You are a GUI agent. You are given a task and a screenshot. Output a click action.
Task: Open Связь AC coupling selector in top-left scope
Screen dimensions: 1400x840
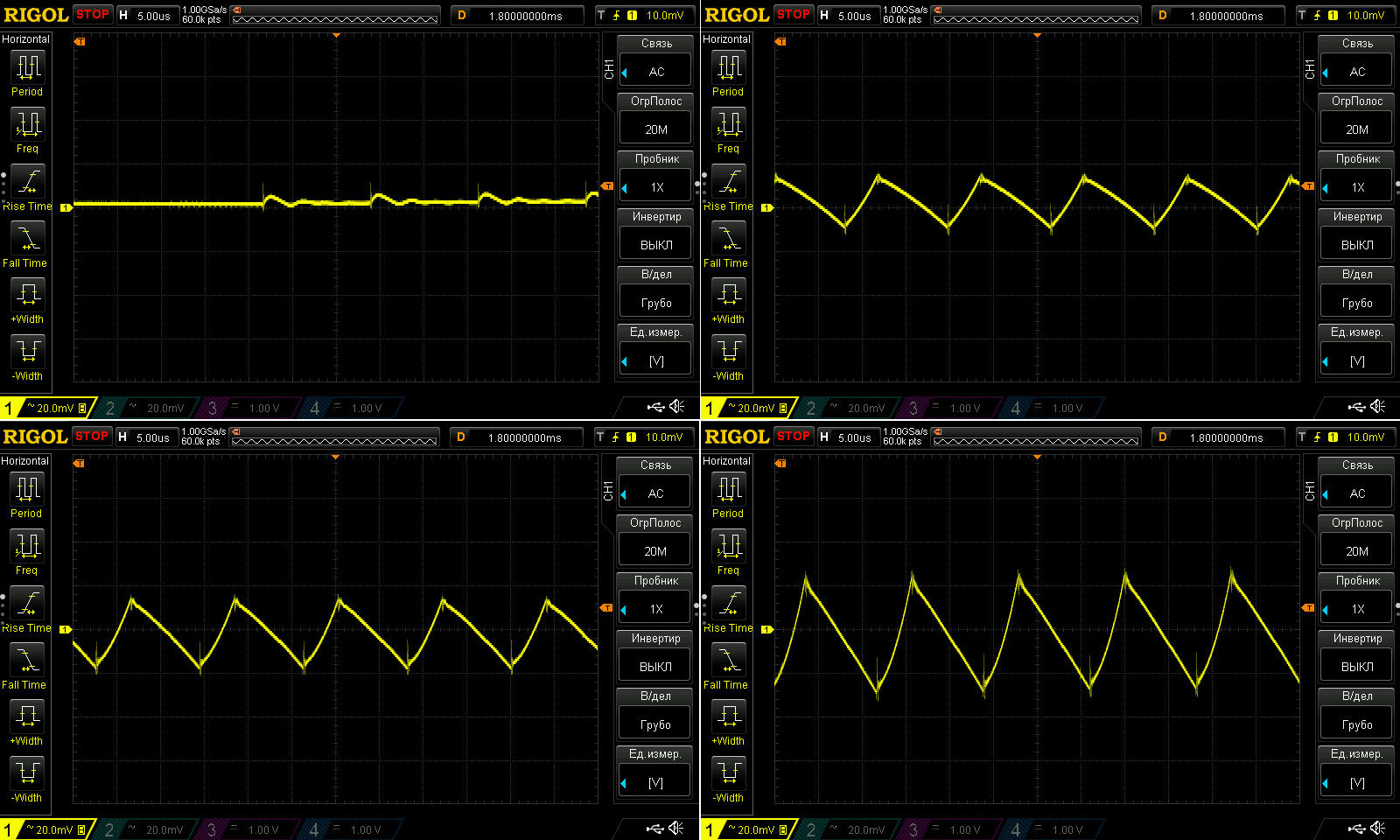click(656, 72)
